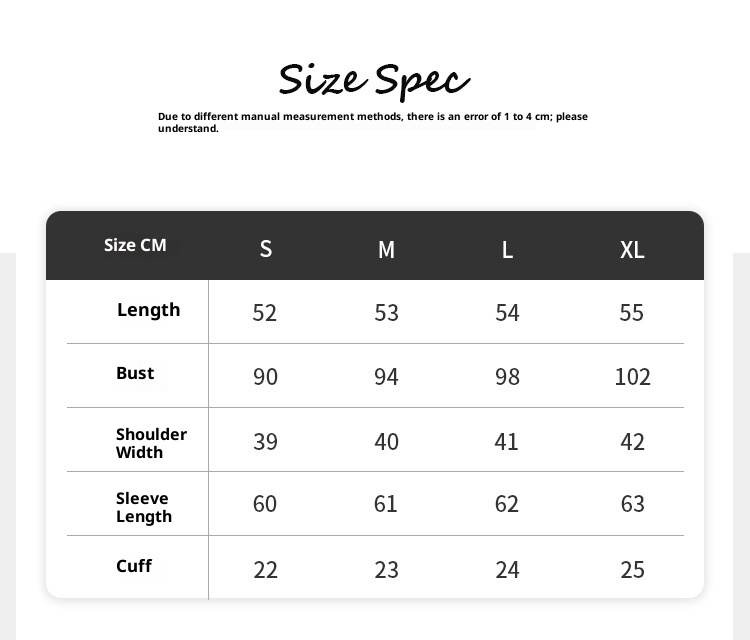Click the Cuff value 23 for size M
Viewport: 750px width, 640px height.
click(386, 570)
